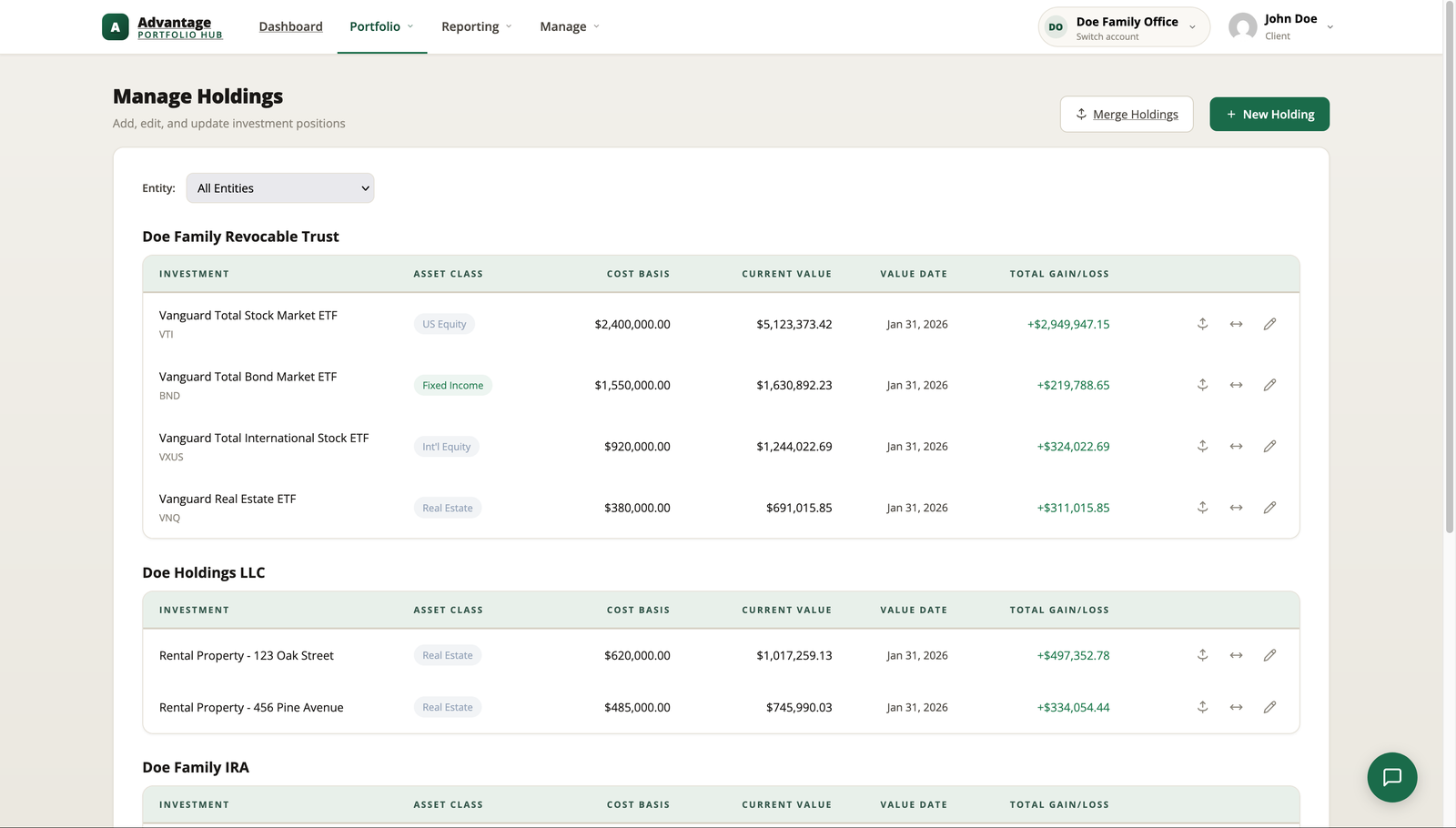The height and width of the screenshot is (828, 1456).
Task: Click the Doe Family Revocable Trust heading
Action: pos(240,237)
